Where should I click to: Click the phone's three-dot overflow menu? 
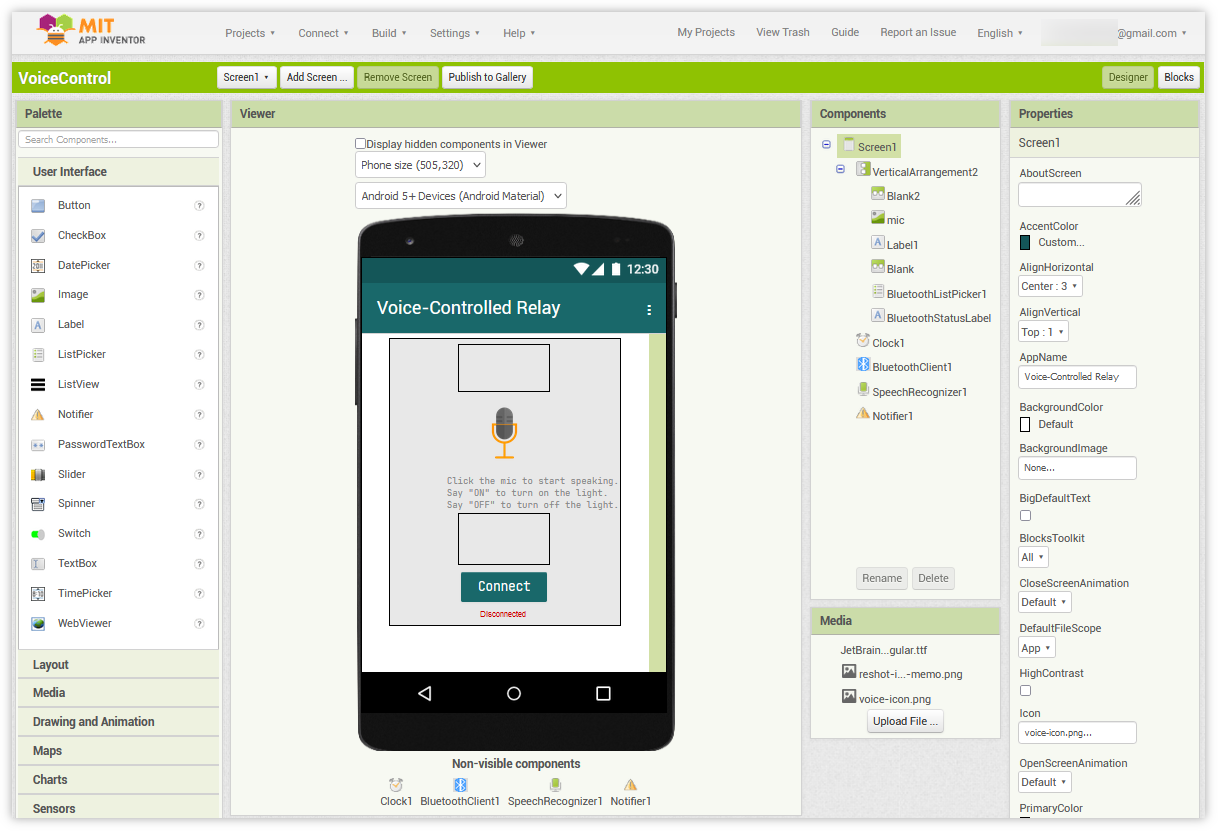point(649,310)
